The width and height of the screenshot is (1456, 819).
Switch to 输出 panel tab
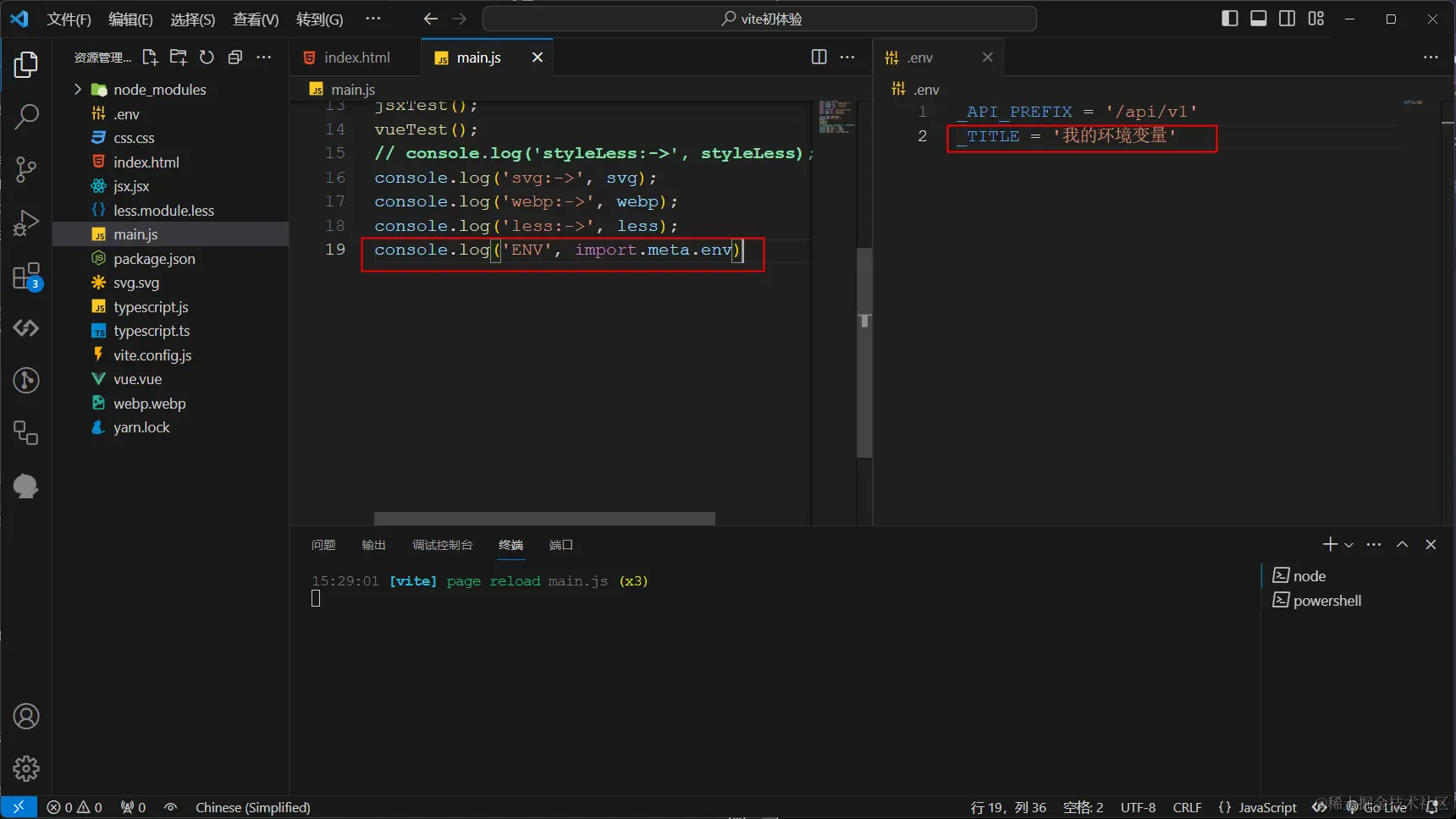(x=373, y=545)
